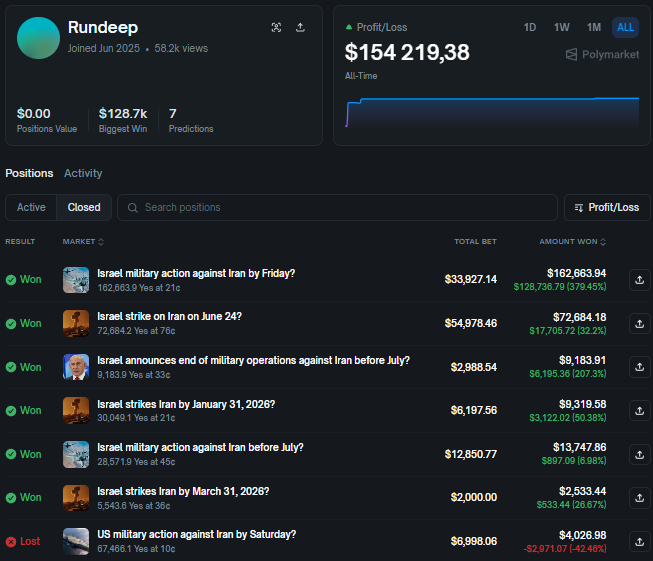Share the 'Israel military action against Iran by Friday?' position
Image resolution: width=653 pixels, height=561 pixels.
coord(640,279)
